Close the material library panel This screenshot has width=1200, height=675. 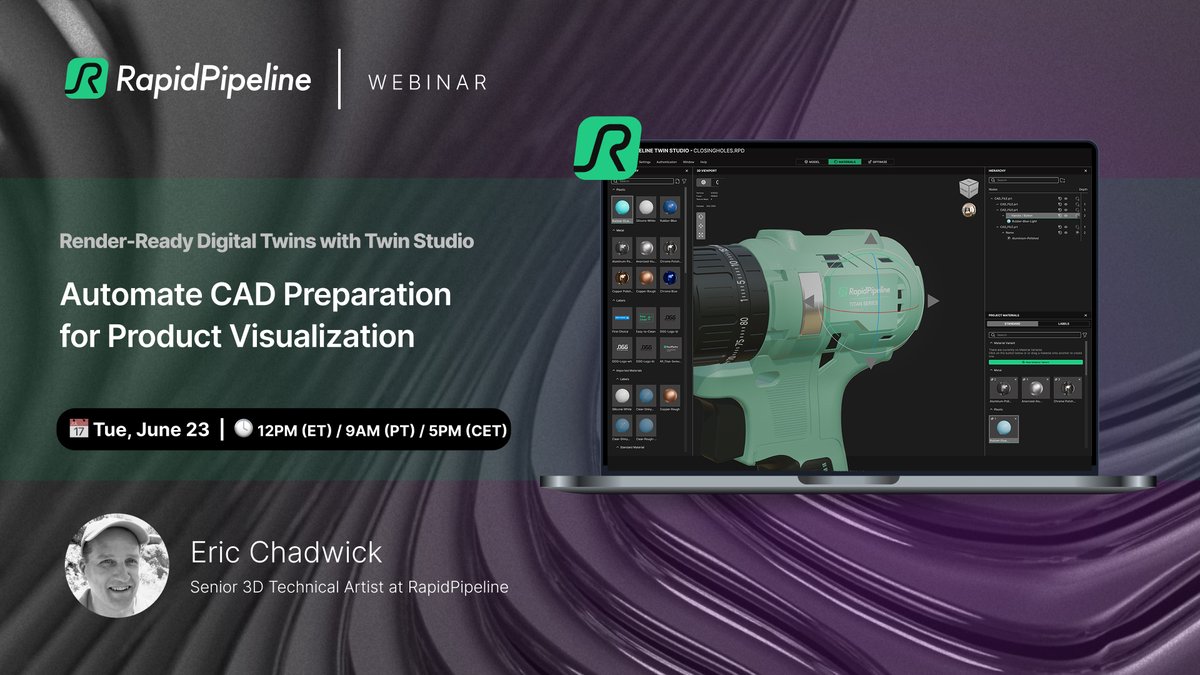687,171
